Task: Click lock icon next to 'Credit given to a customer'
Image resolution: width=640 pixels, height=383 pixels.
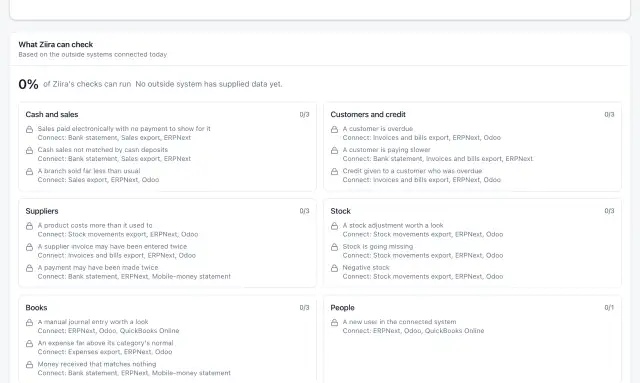Action: [334, 171]
